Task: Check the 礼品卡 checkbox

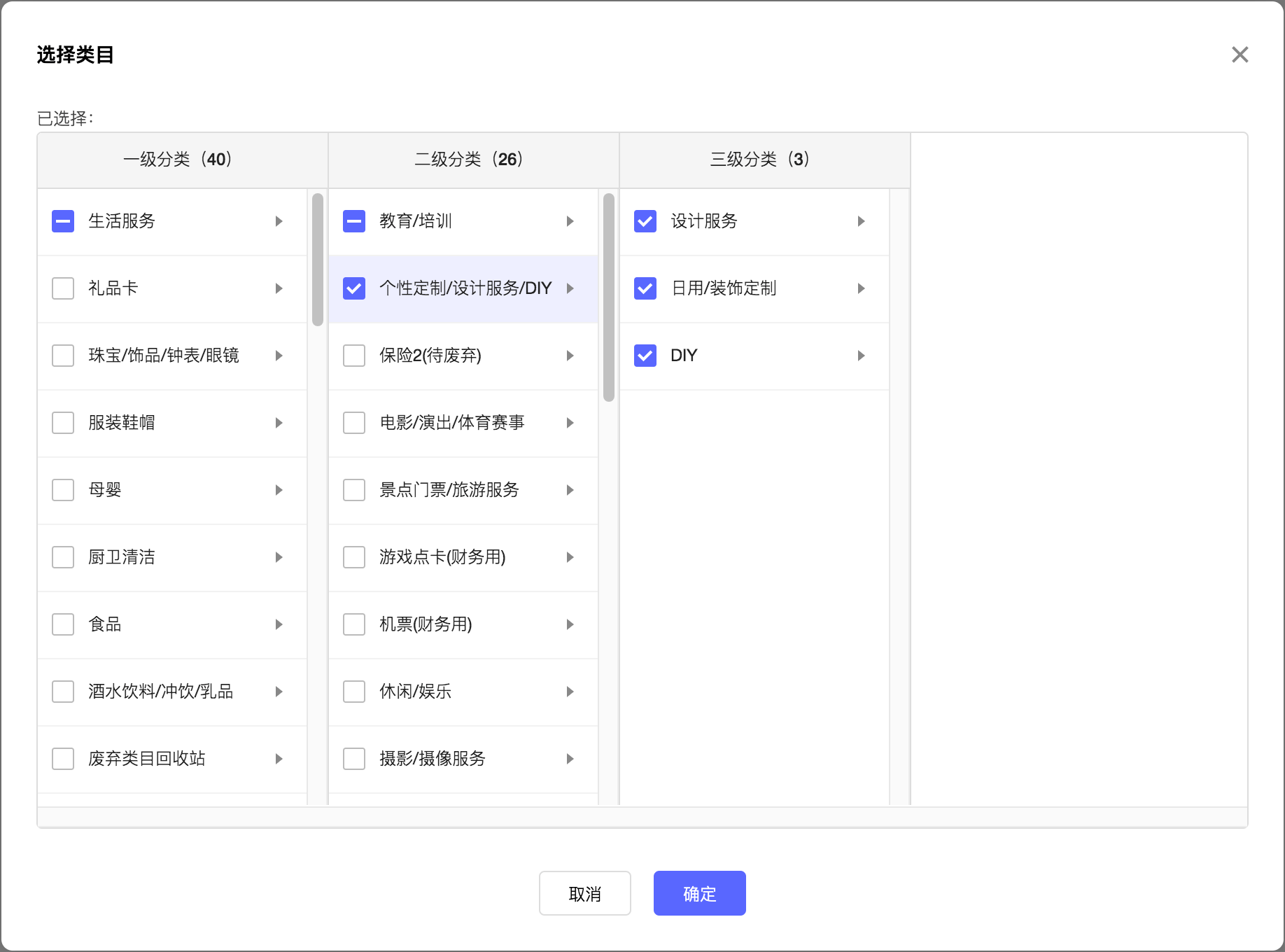Action: [63, 288]
